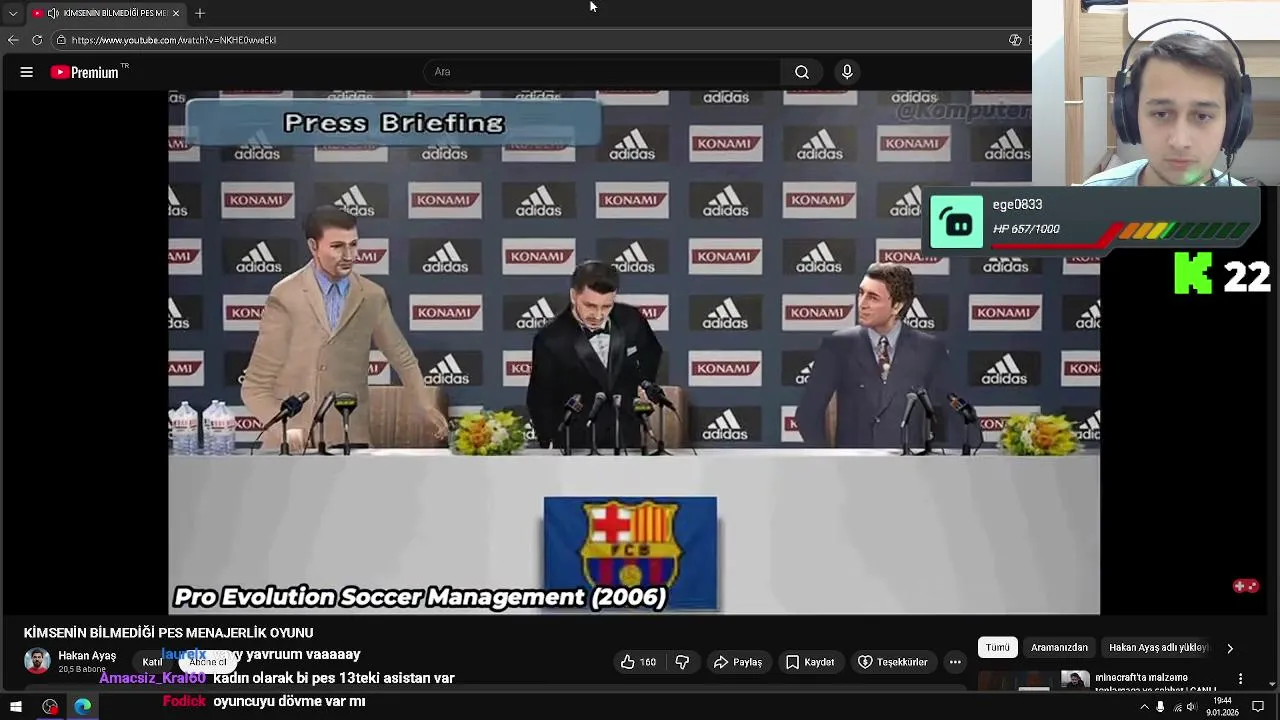Open notification center icon
The image size is (1280, 720).
click(1258, 707)
